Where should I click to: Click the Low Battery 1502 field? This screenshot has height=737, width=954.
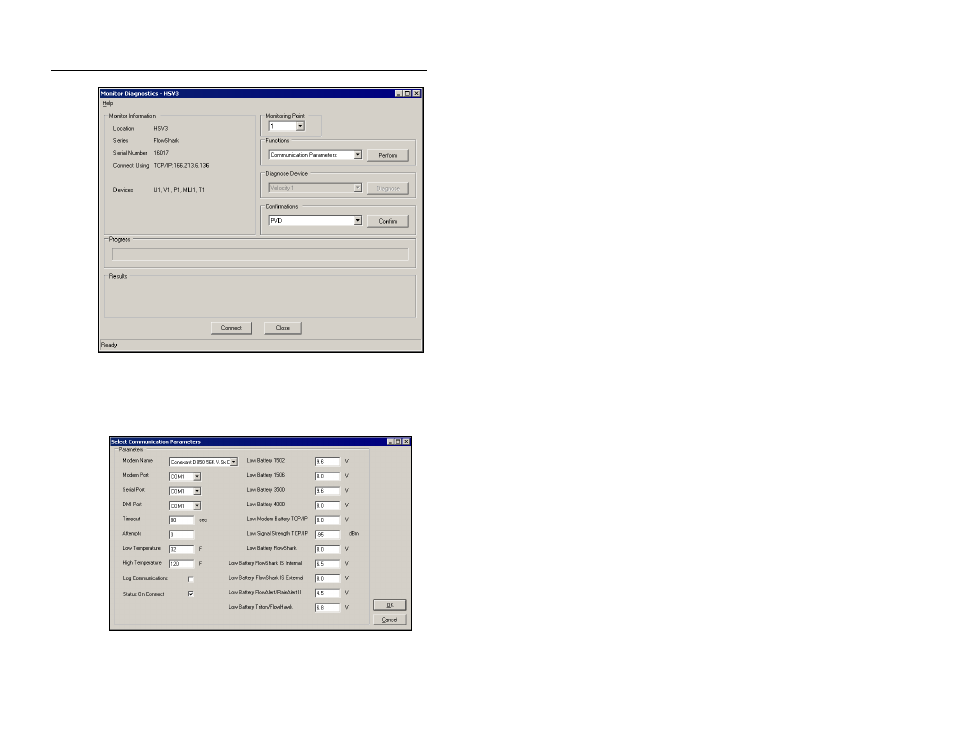tap(327, 462)
